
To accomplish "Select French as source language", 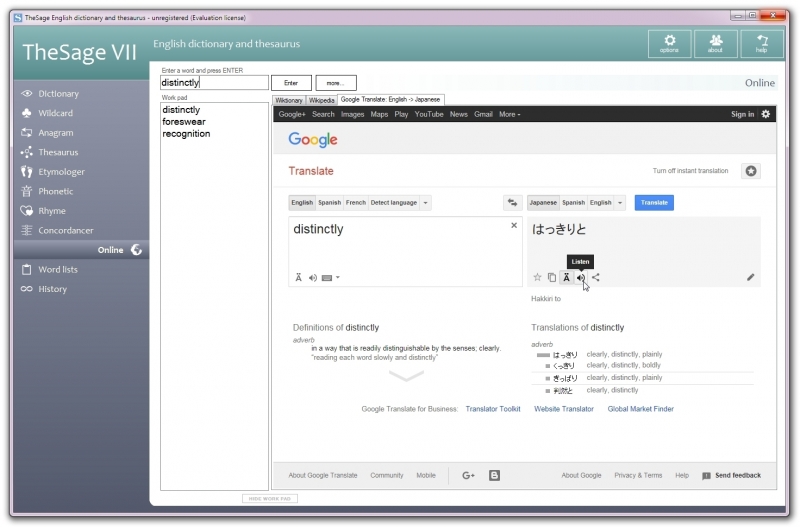I will point(356,203).
